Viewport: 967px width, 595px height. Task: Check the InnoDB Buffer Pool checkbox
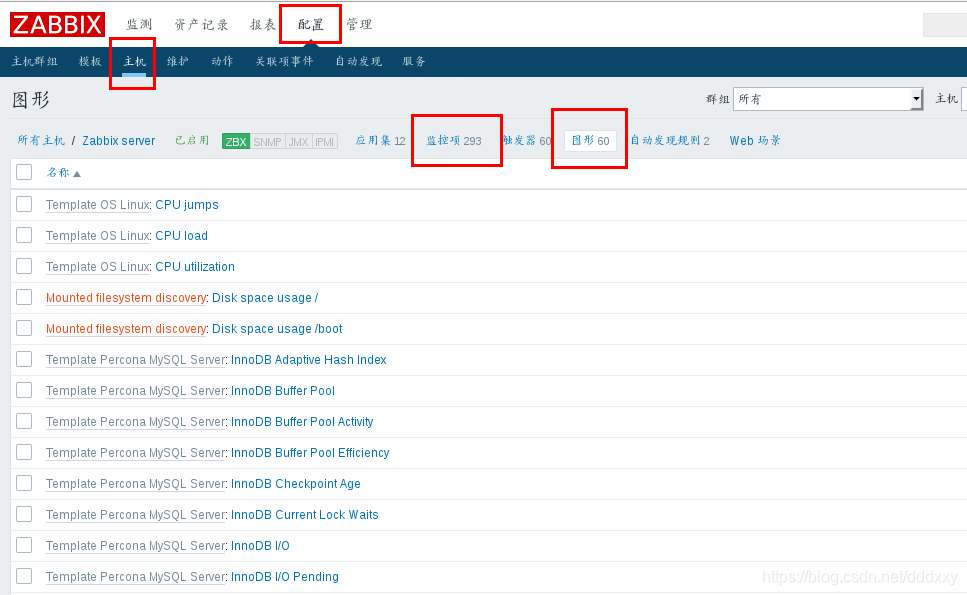click(x=24, y=390)
